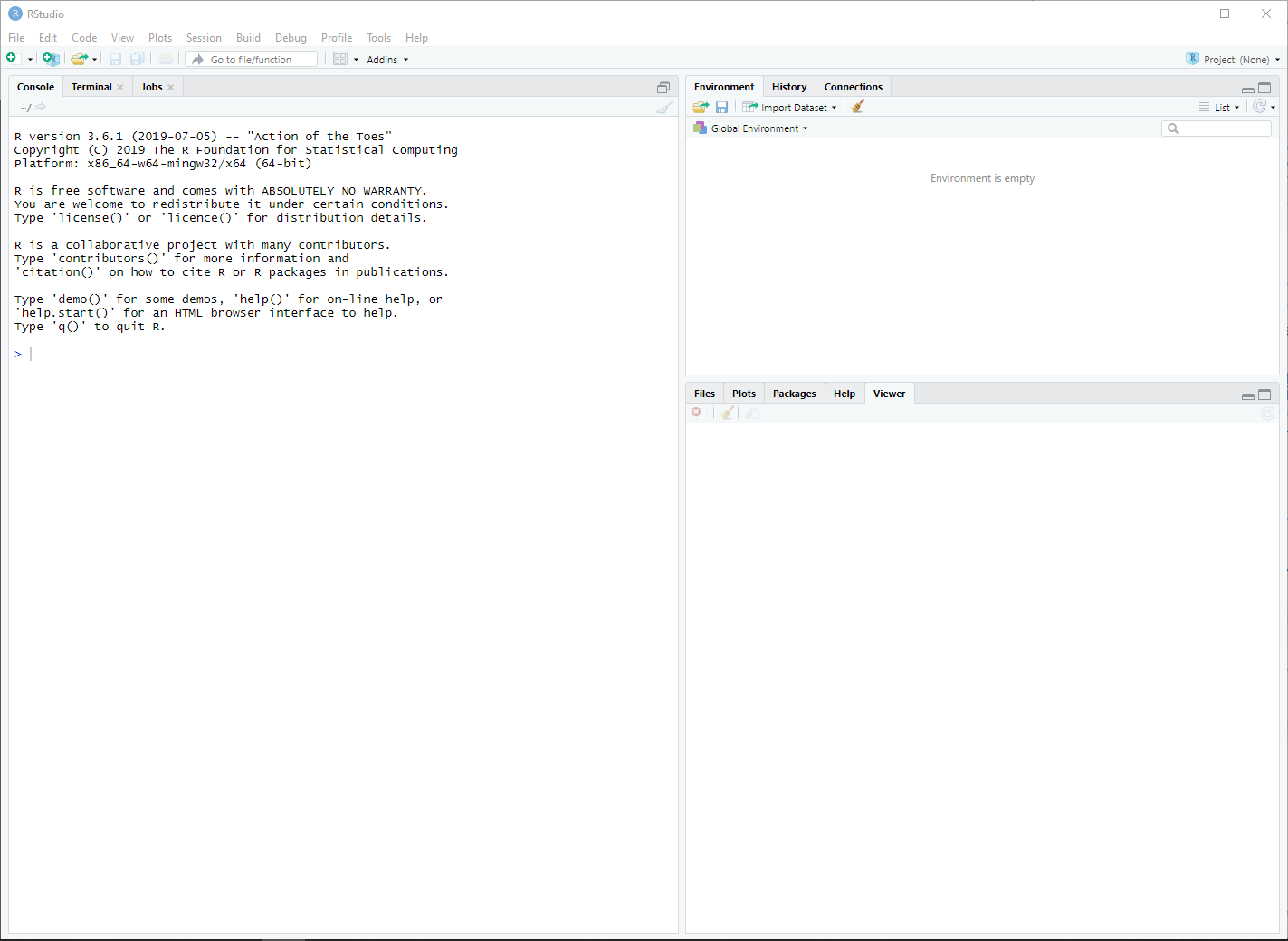Open the Tools menu

pyautogui.click(x=378, y=38)
